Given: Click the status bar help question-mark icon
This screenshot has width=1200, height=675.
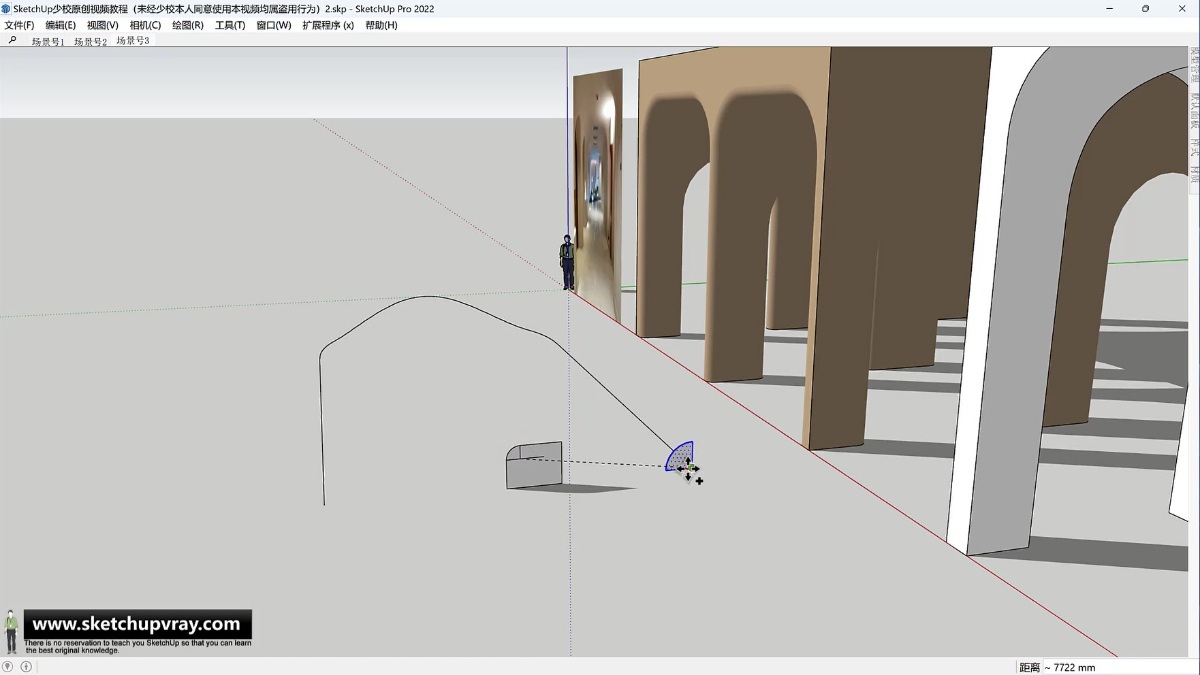Looking at the screenshot, I should 8,666.
